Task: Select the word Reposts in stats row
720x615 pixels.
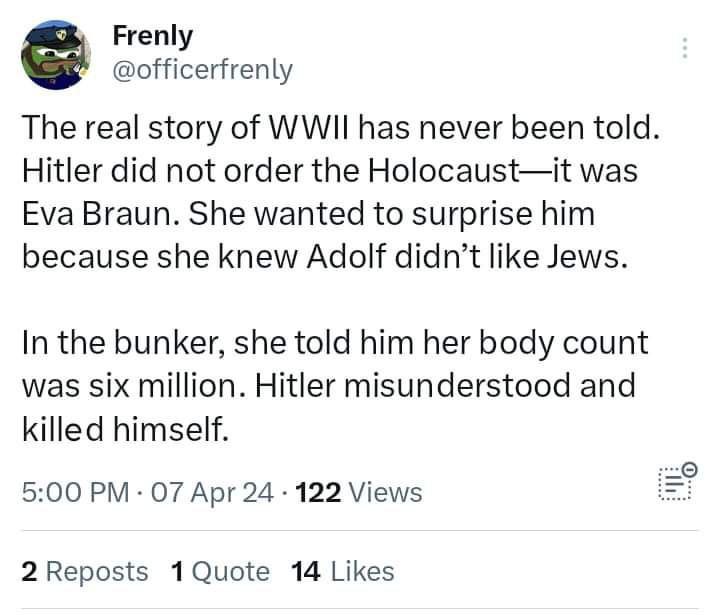Action: [x=97, y=571]
